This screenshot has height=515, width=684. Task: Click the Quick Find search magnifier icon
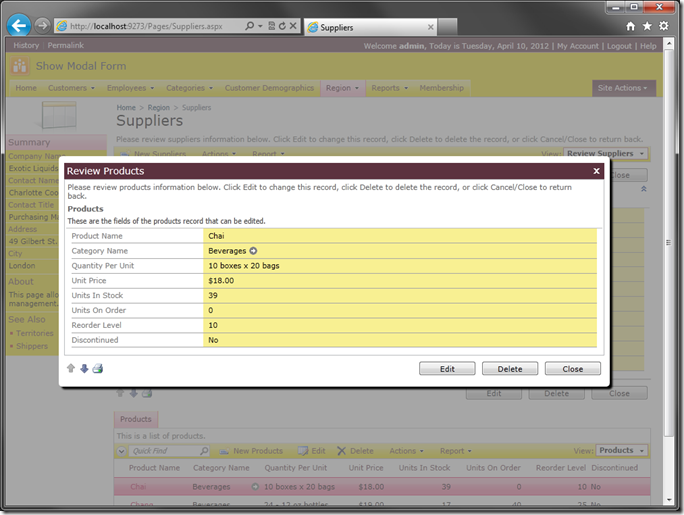(x=204, y=451)
